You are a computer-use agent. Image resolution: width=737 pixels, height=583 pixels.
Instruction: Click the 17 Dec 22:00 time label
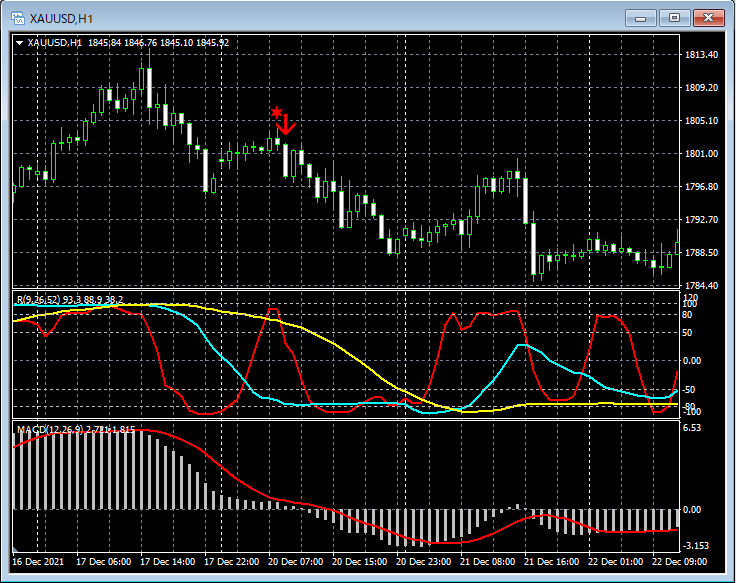(x=232, y=561)
